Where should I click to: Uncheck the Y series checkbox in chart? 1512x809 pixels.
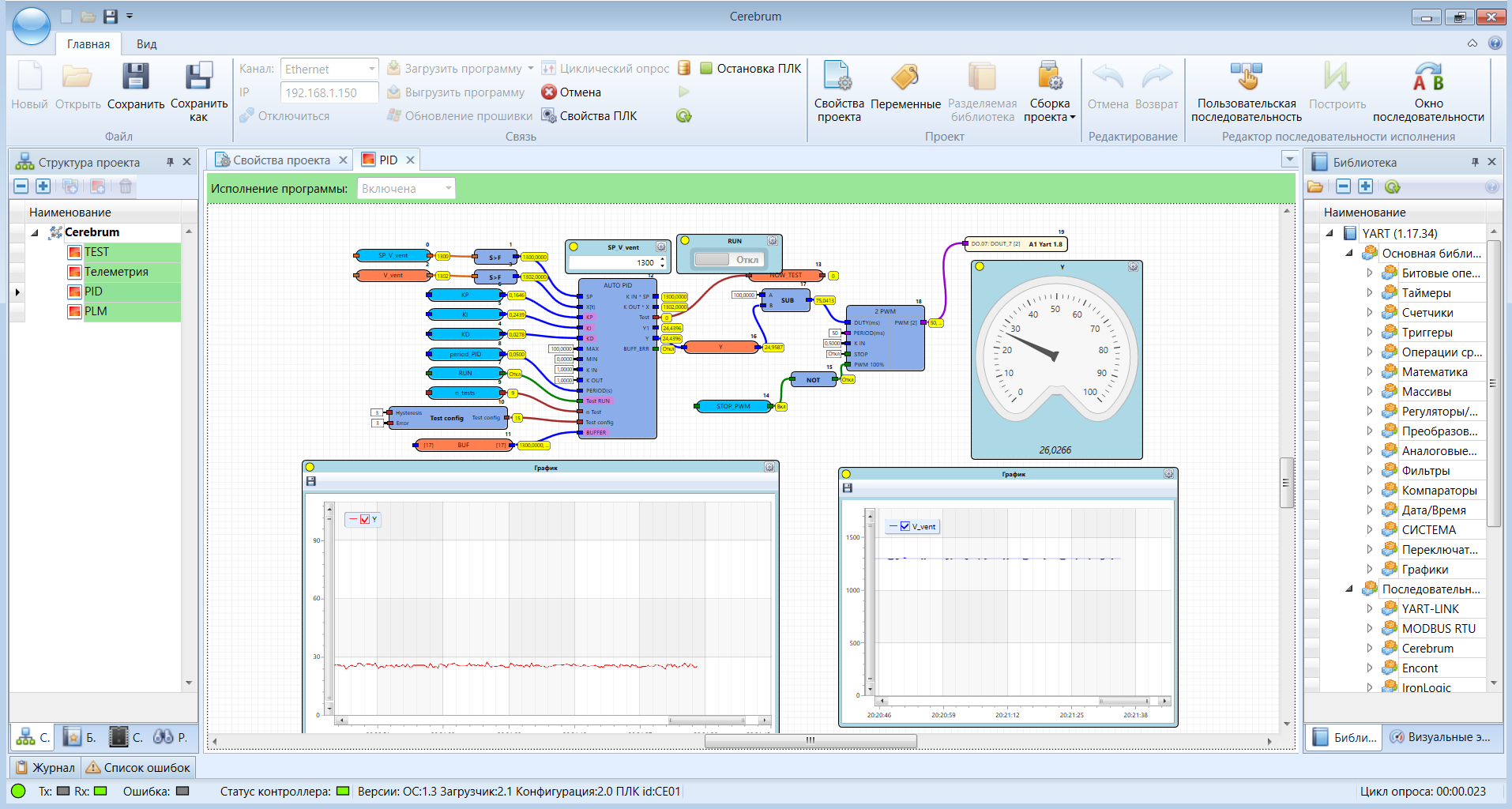click(364, 519)
